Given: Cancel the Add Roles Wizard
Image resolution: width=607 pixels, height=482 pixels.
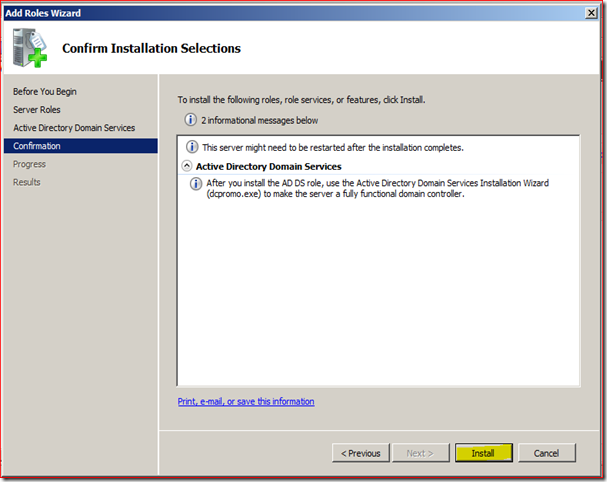Looking at the screenshot, I should click(547, 453).
